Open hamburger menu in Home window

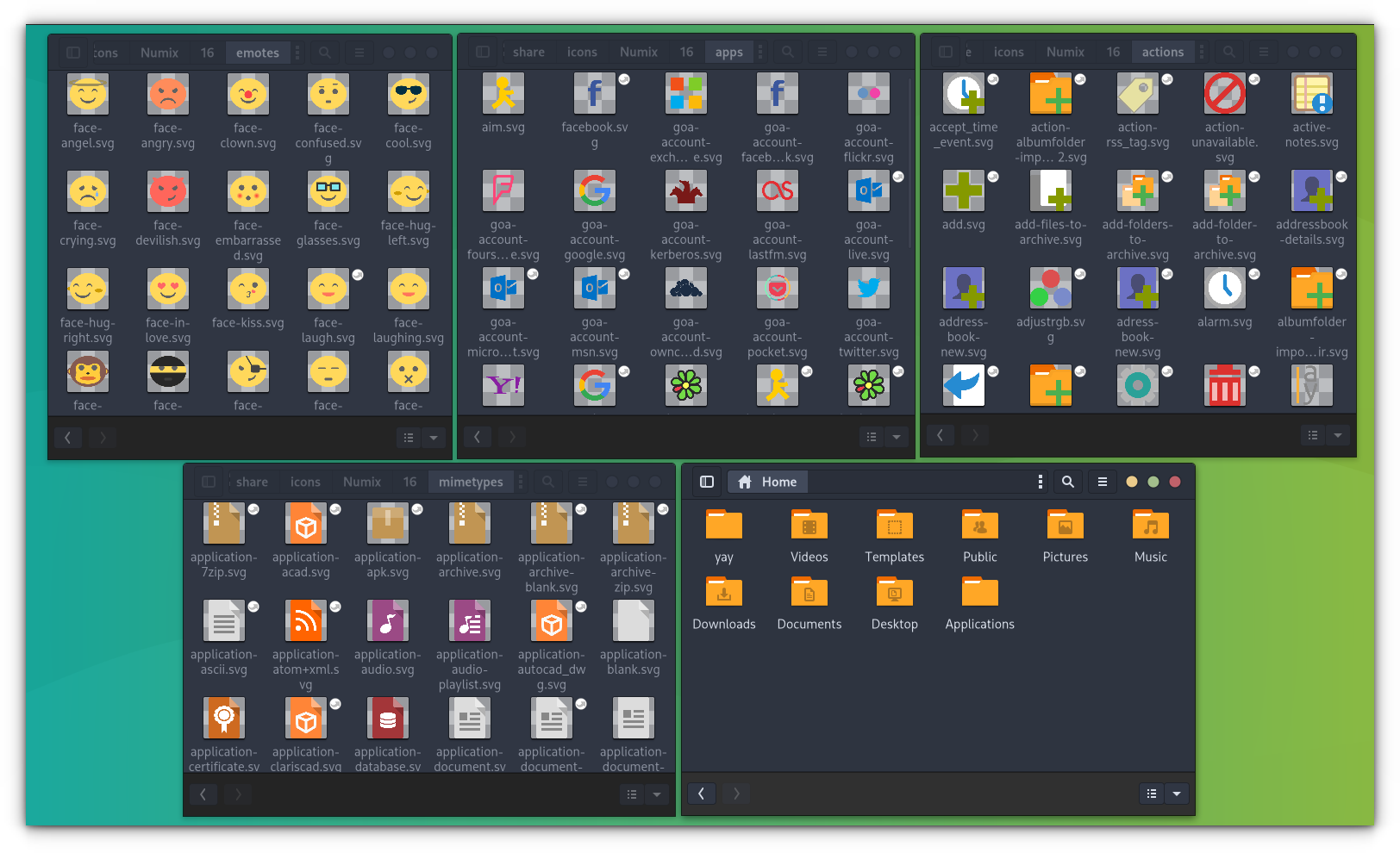1103,482
